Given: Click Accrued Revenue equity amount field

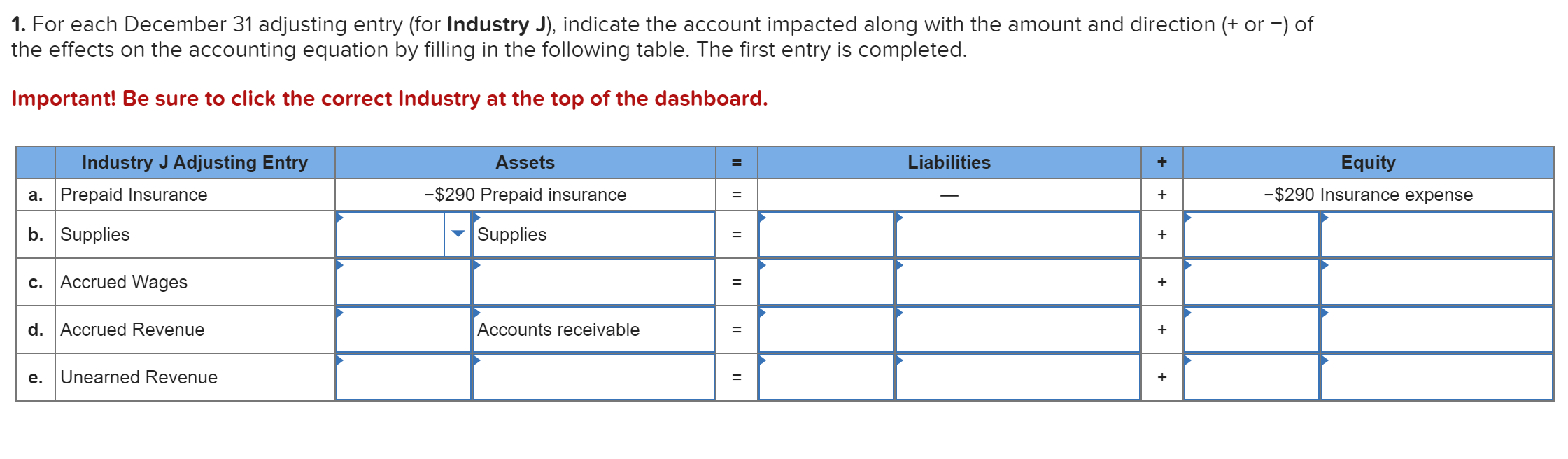Looking at the screenshot, I should pos(1252,330).
